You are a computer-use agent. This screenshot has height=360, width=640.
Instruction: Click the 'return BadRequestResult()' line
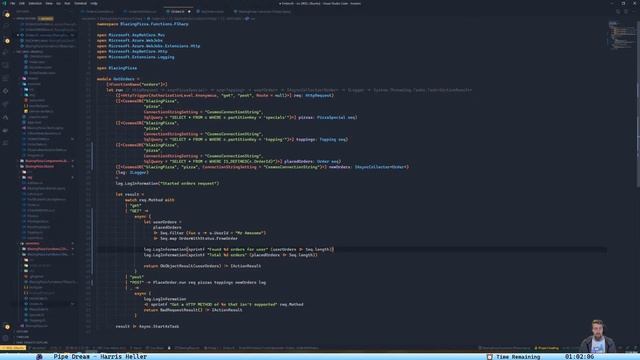(x=193, y=310)
